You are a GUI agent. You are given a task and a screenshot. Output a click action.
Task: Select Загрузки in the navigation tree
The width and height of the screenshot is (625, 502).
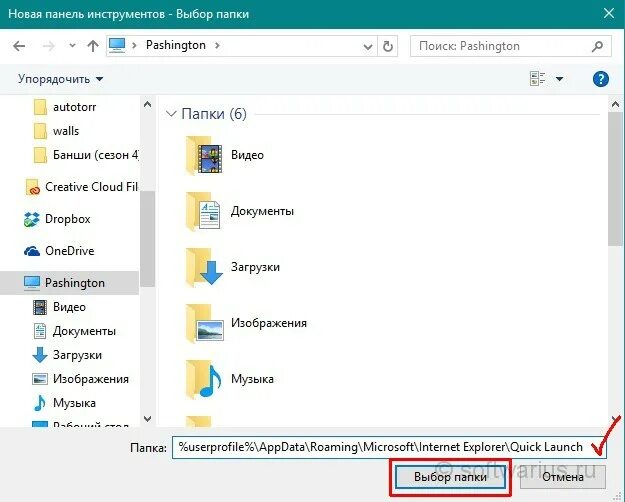pyautogui.click(x=67, y=355)
